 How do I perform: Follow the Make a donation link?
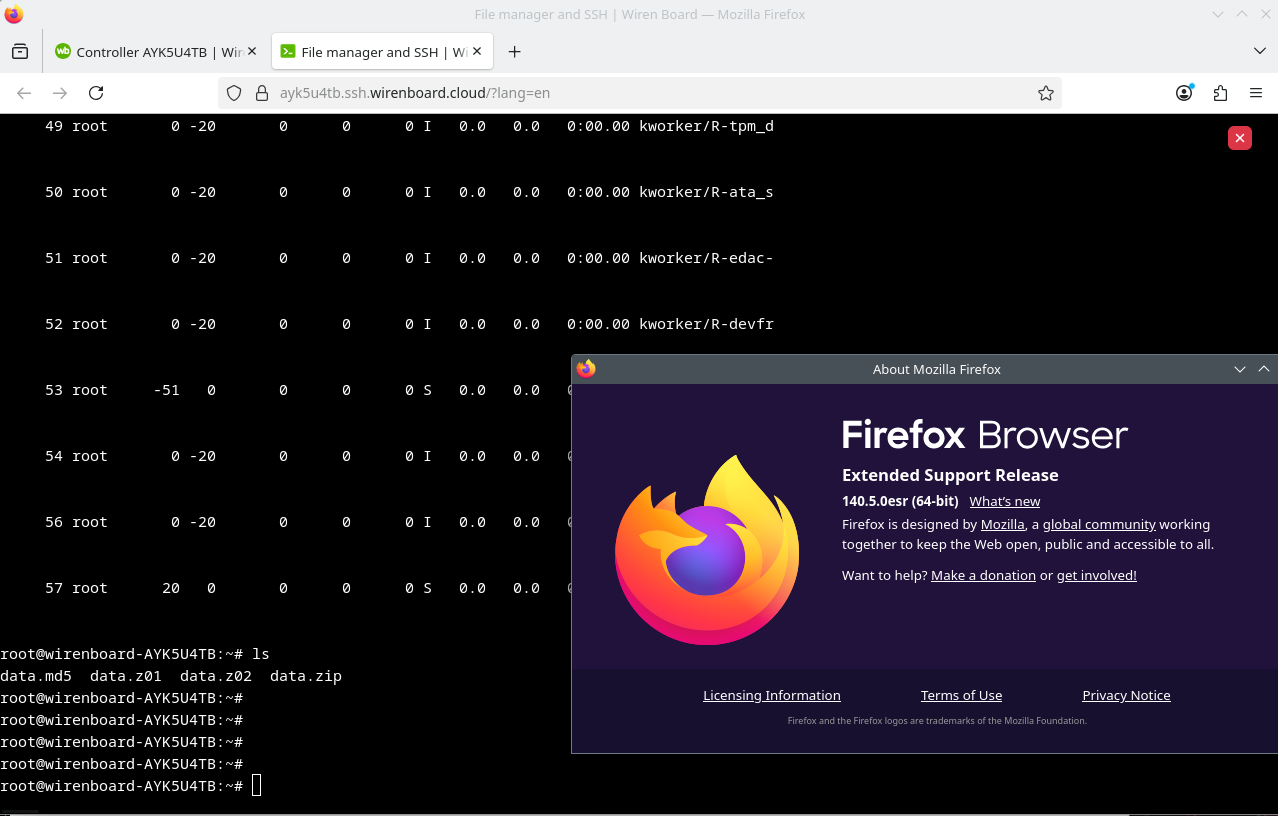(x=983, y=575)
